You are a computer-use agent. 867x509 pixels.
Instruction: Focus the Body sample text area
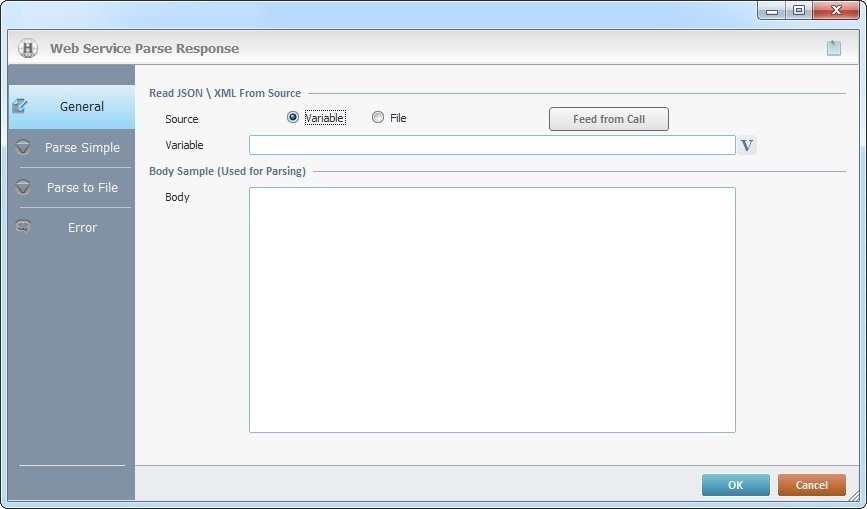491,309
